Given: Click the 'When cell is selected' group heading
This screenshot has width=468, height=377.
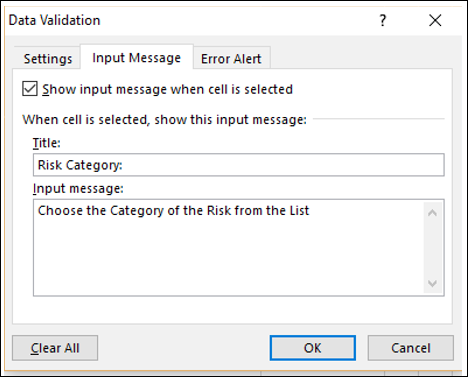Looking at the screenshot, I should click(164, 119).
